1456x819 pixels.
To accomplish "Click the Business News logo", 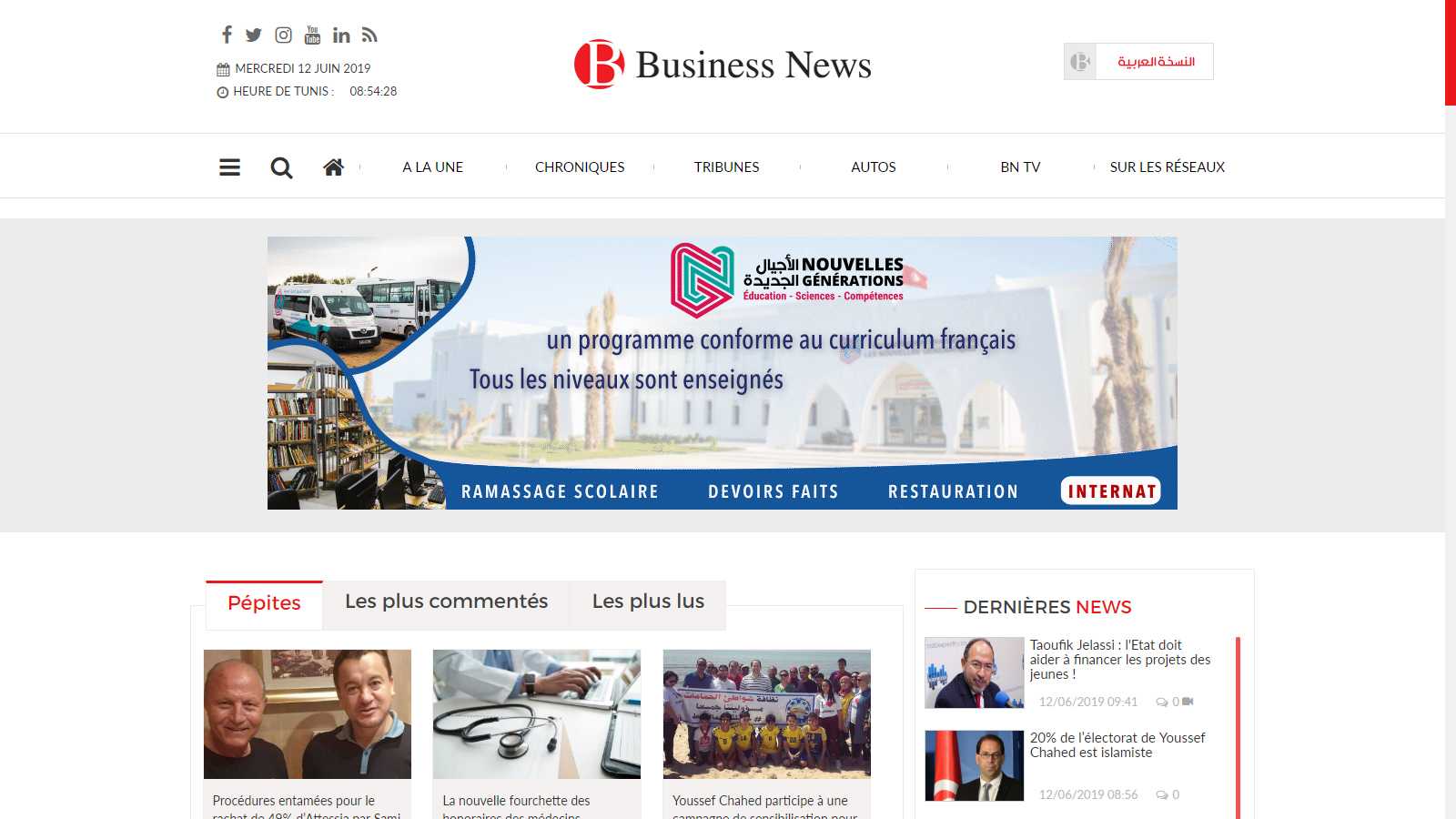I will [723, 65].
